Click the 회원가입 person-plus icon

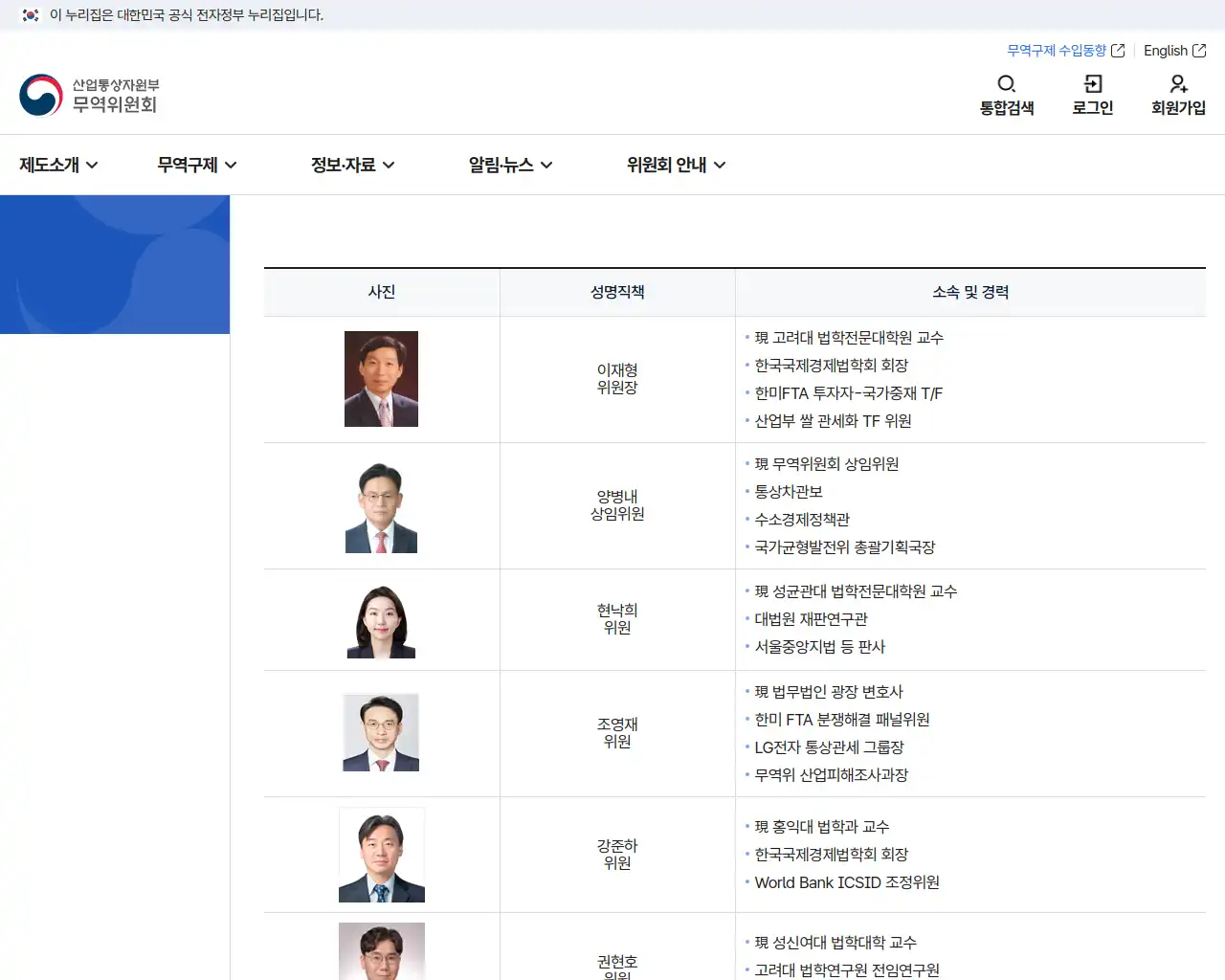(1178, 83)
